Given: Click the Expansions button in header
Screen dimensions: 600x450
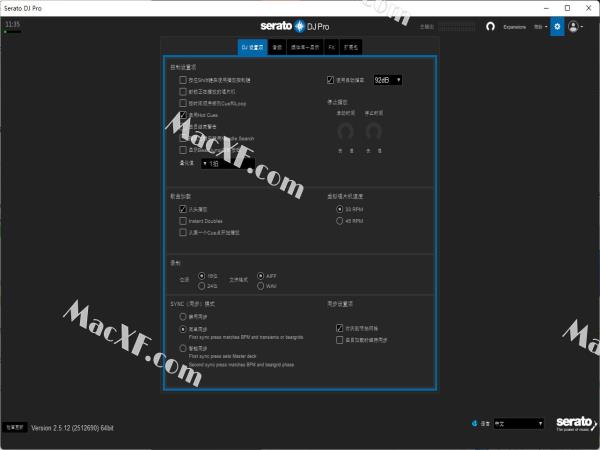Looking at the screenshot, I should pyautogui.click(x=514, y=27).
